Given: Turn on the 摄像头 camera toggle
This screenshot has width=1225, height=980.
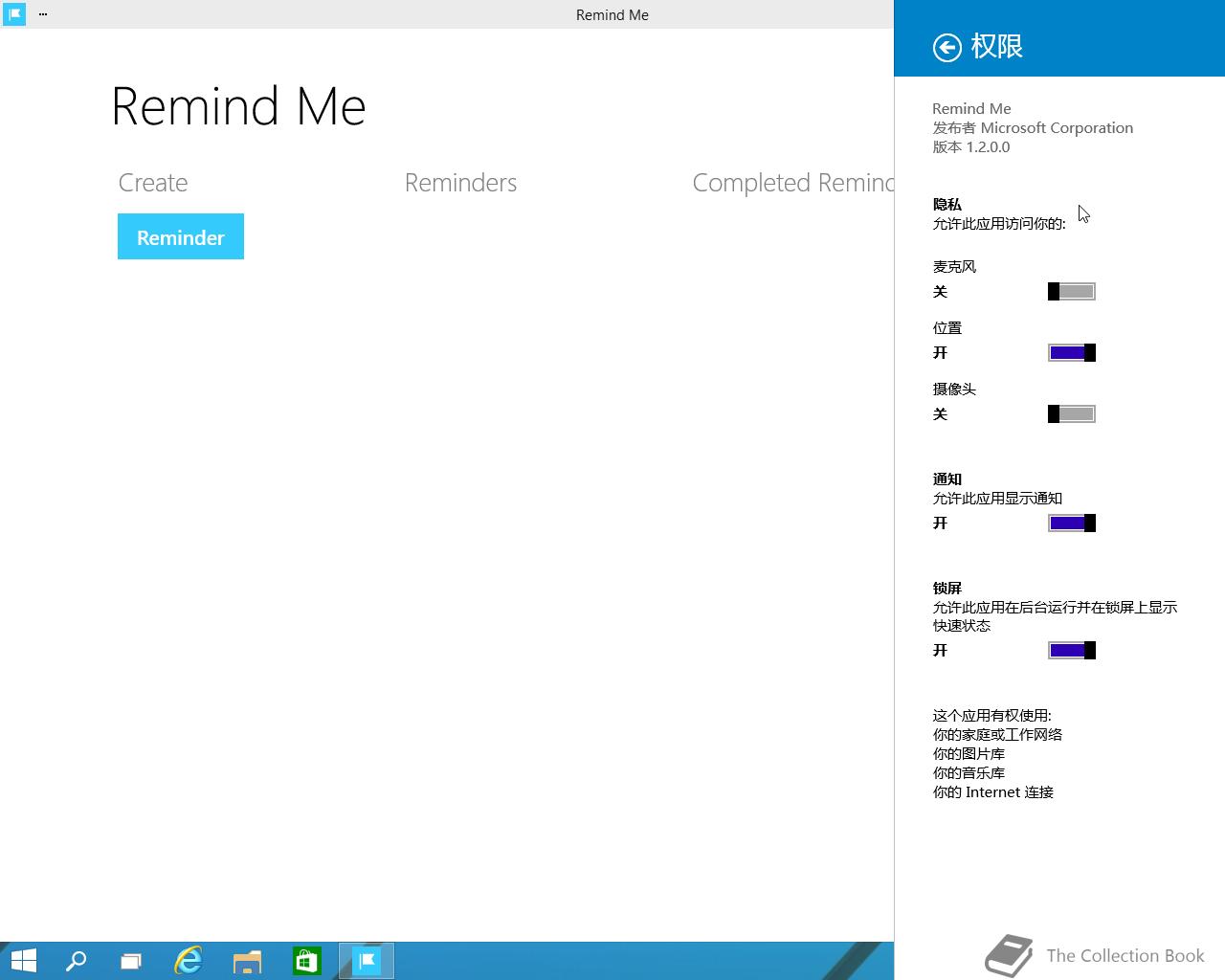Looking at the screenshot, I should 1072,414.
